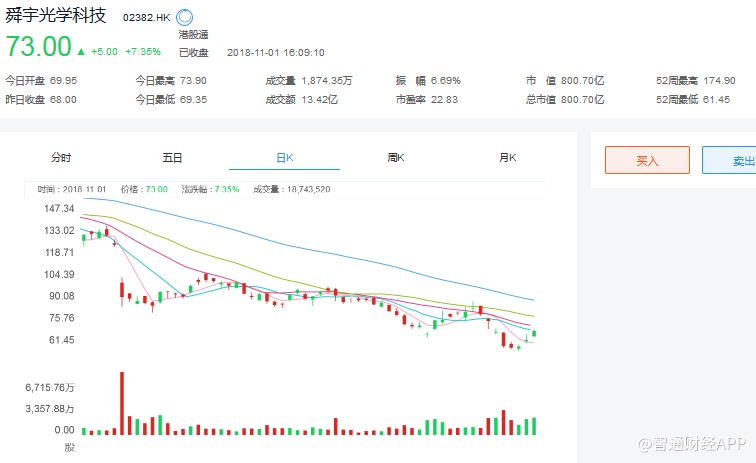756x463 pixels.
Task: Click the 52周最高 value 174.90
Action: coord(719,80)
